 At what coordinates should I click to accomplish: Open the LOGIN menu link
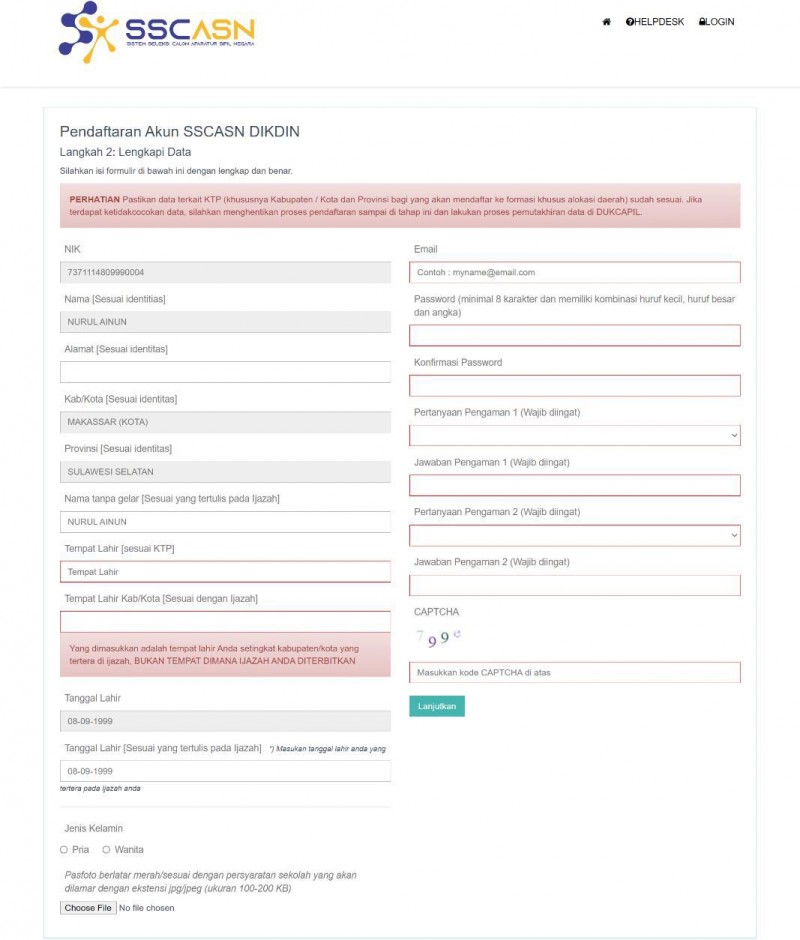click(716, 22)
